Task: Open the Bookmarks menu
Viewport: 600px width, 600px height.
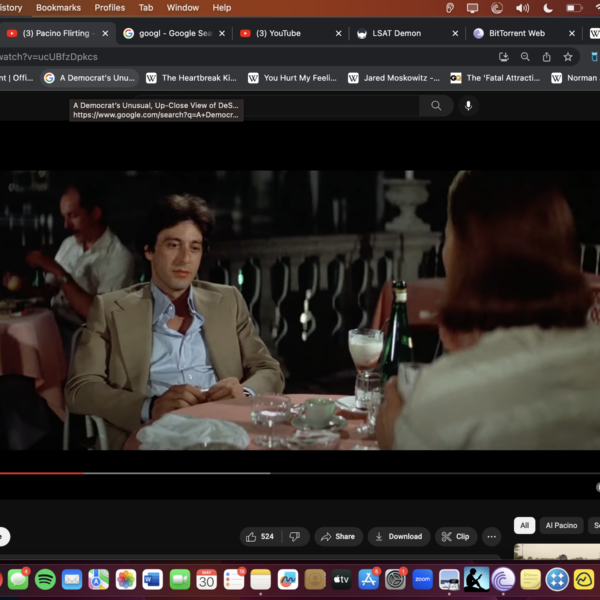Action: coord(58,8)
